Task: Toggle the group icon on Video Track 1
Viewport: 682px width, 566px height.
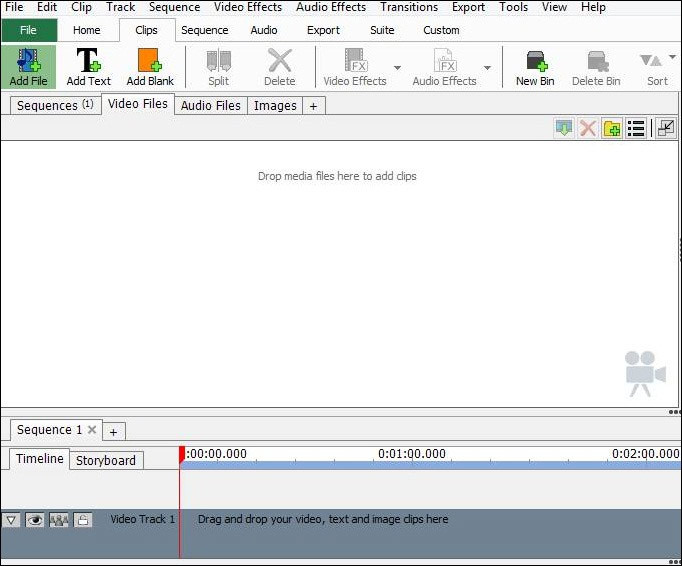Action: click(59, 520)
